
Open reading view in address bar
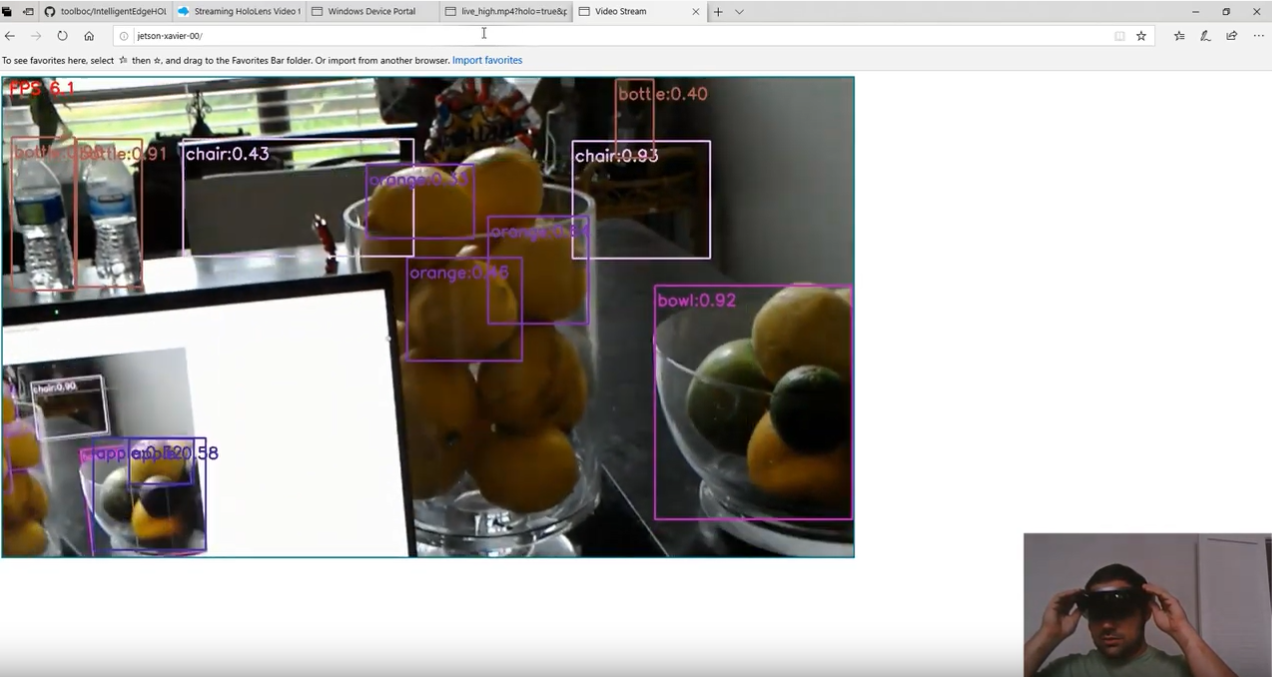(1119, 36)
